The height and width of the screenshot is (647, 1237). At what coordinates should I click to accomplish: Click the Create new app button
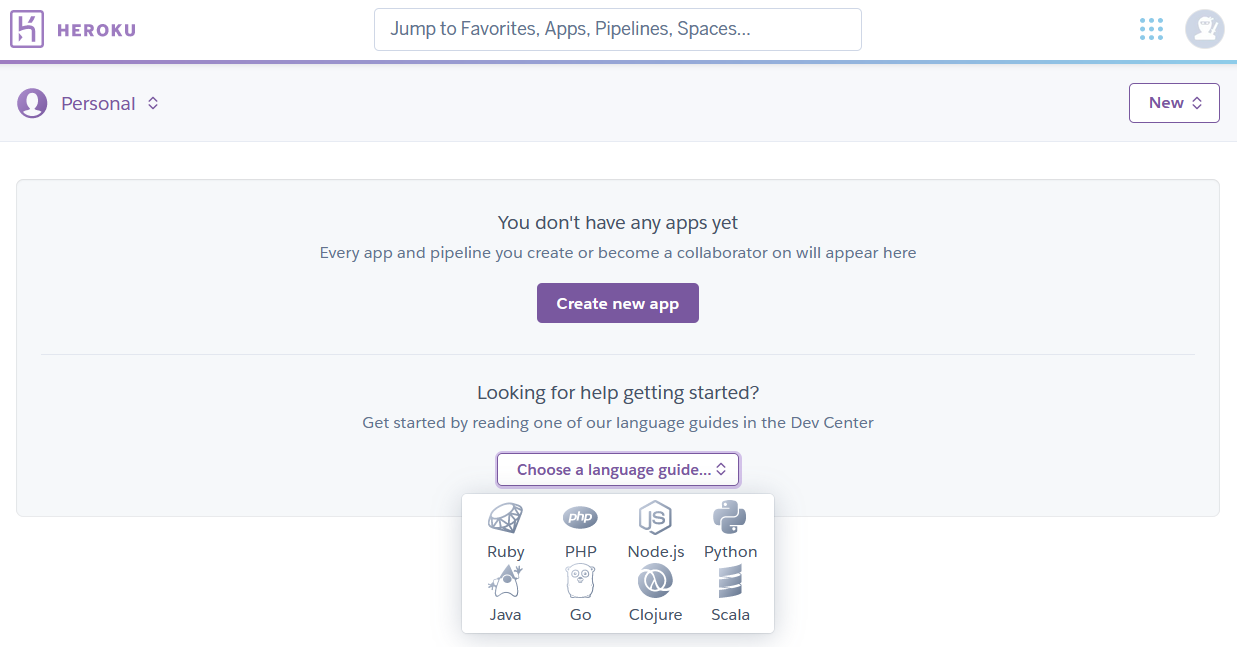pos(618,303)
